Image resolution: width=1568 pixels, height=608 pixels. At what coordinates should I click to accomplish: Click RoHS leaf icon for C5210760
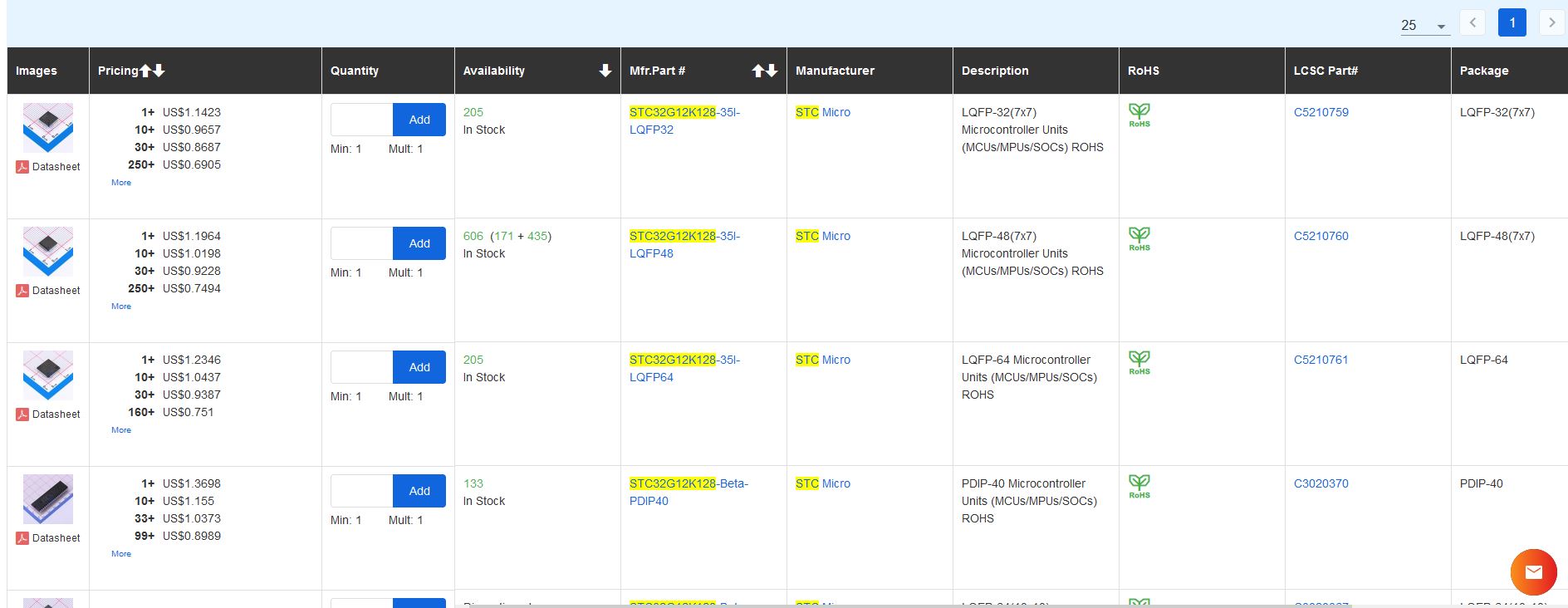(1139, 238)
